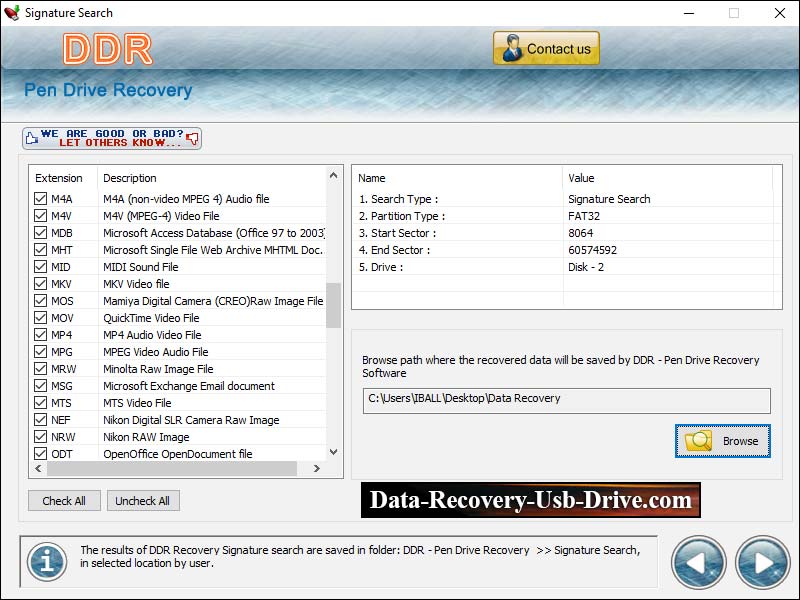This screenshot has height=600, width=800.
Task: Click the Signature Search title bar app icon
Action: pos(11,13)
